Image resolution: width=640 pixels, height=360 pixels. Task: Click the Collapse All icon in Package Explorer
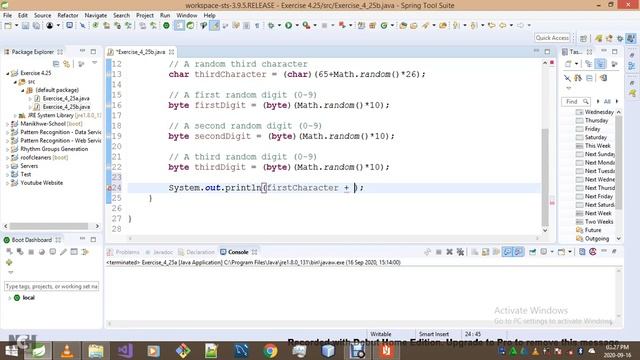point(56,64)
